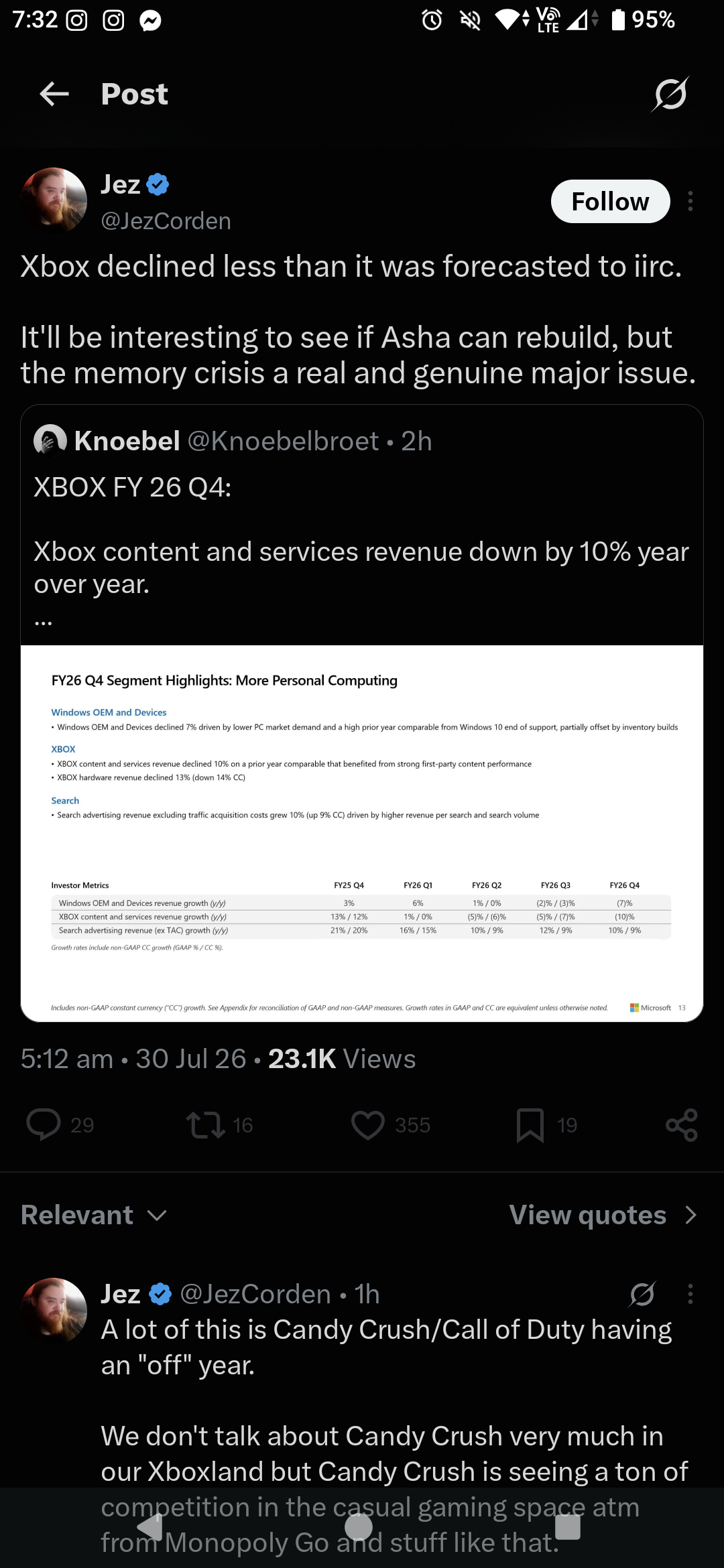This screenshot has height=1568, width=724.
Task: Open the @JezCorden profile handle
Action: (166, 221)
